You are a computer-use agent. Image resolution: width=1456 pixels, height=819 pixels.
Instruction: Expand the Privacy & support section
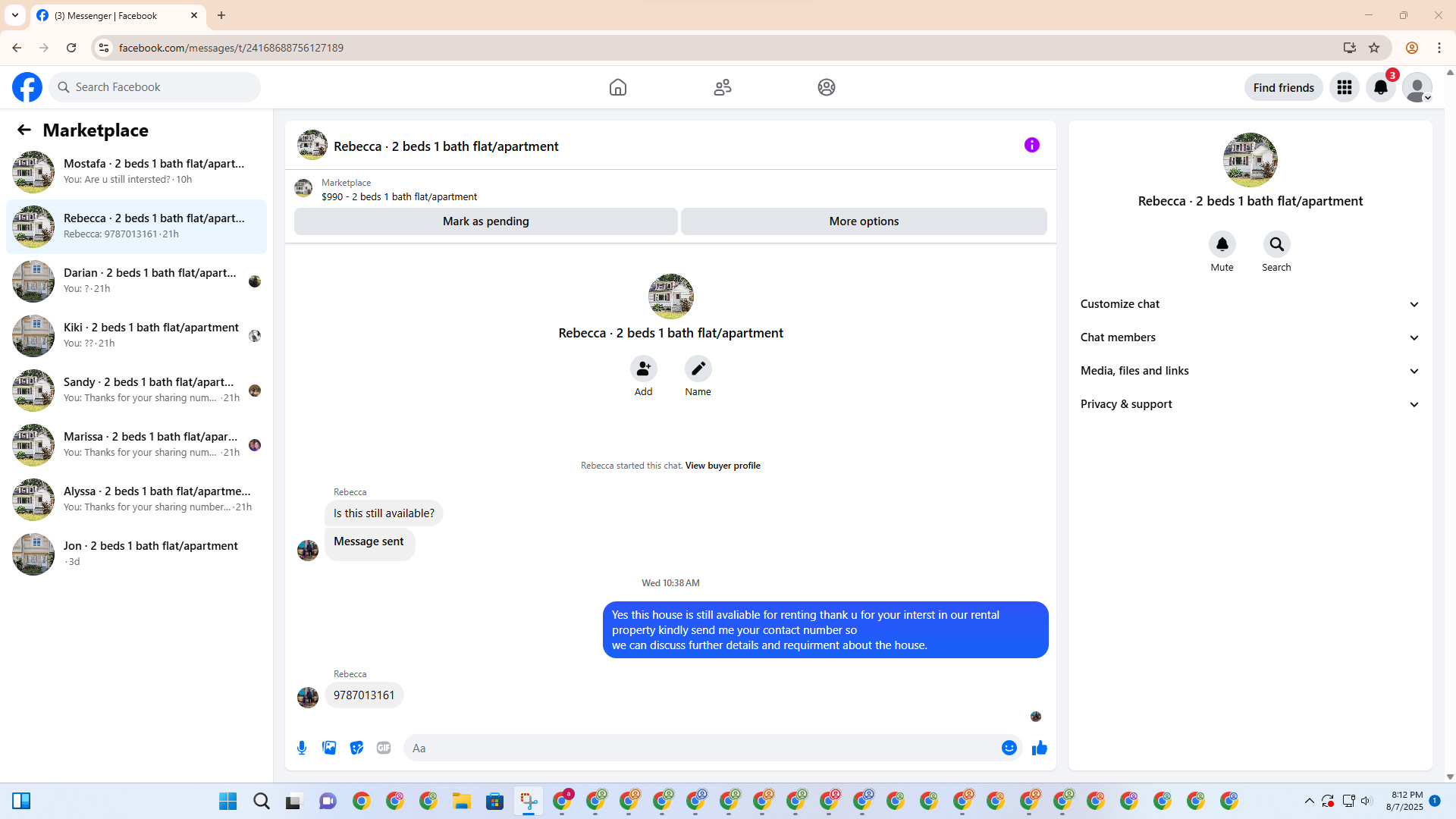(x=1250, y=404)
